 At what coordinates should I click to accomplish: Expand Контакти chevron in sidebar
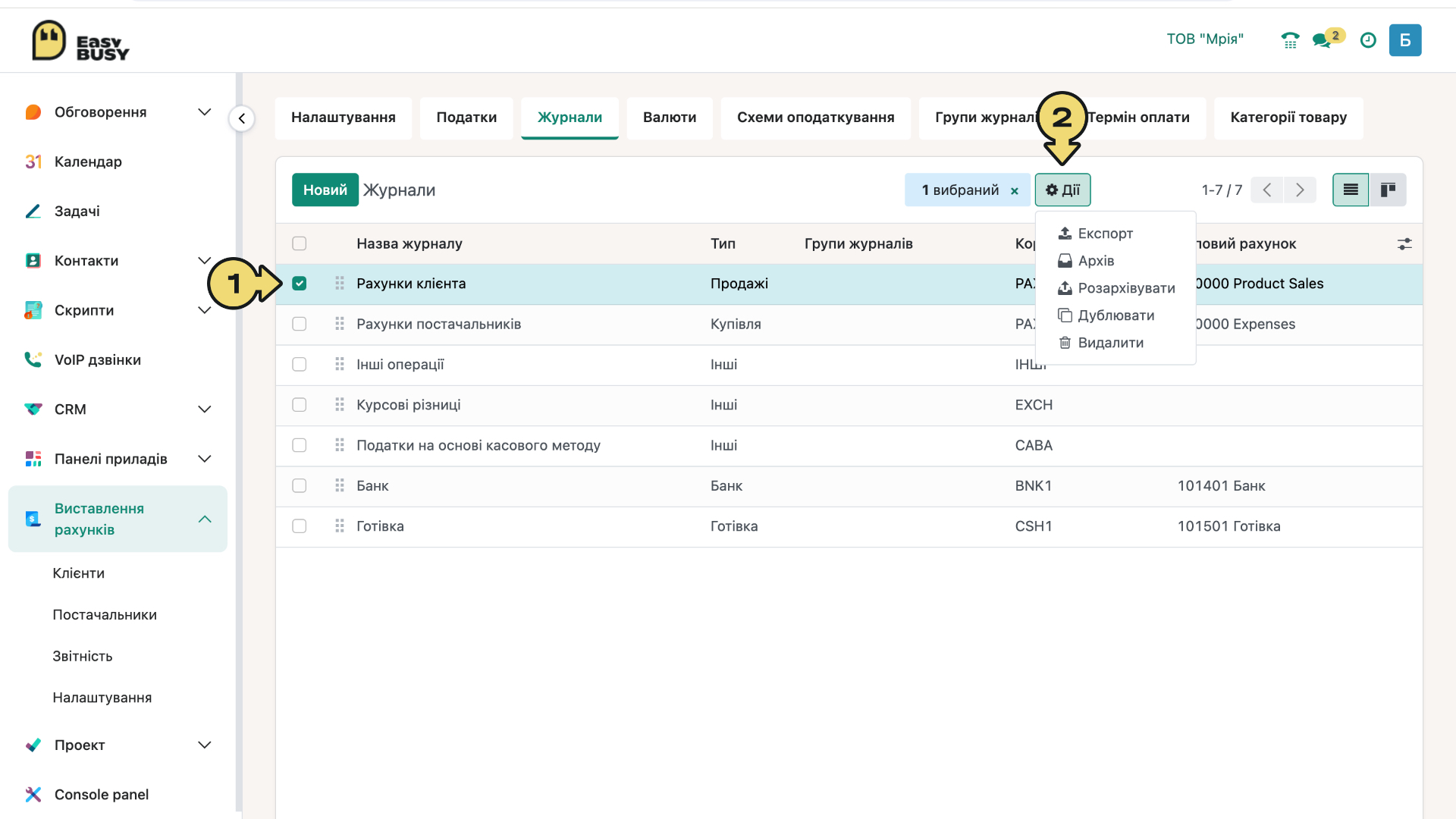coord(204,261)
